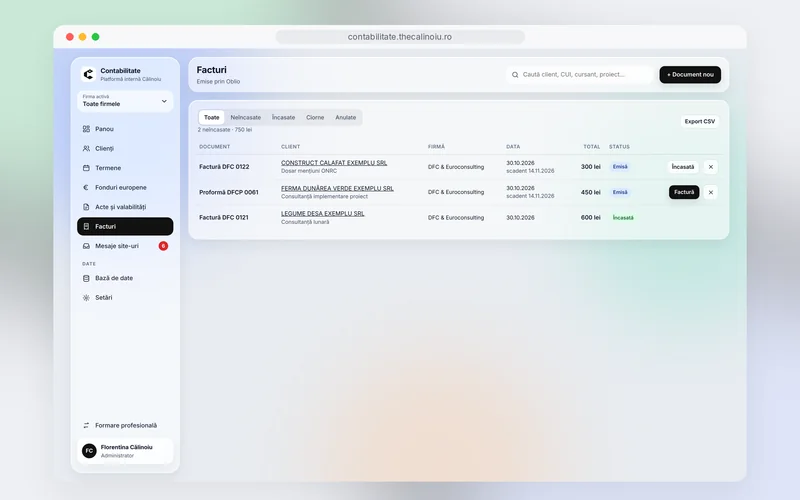Cancel Factură DFC 0122 with its X button

pyautogui.click(x=711, y=167)
